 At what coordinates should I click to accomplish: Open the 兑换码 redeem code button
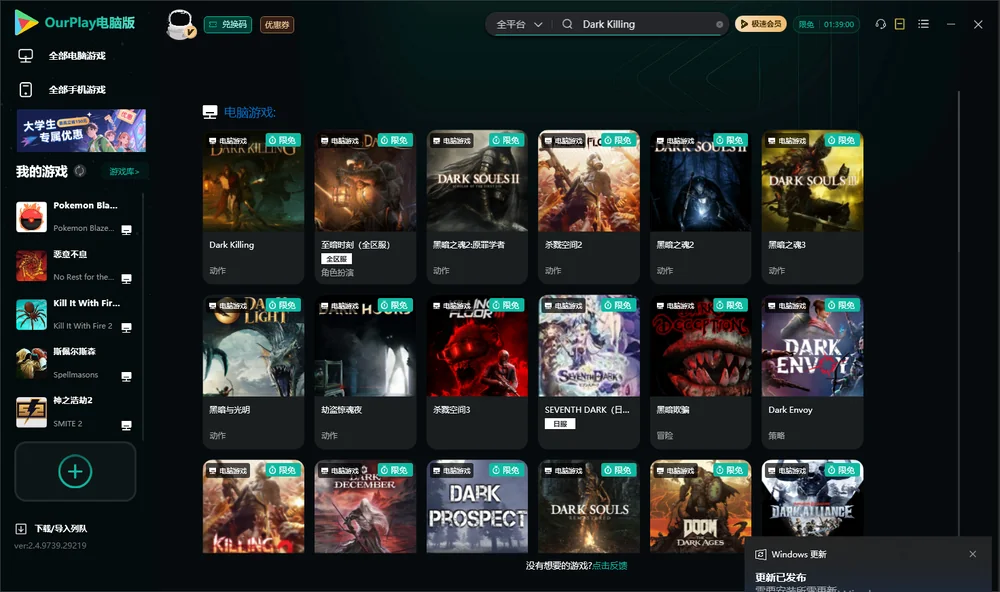(228, 24)
